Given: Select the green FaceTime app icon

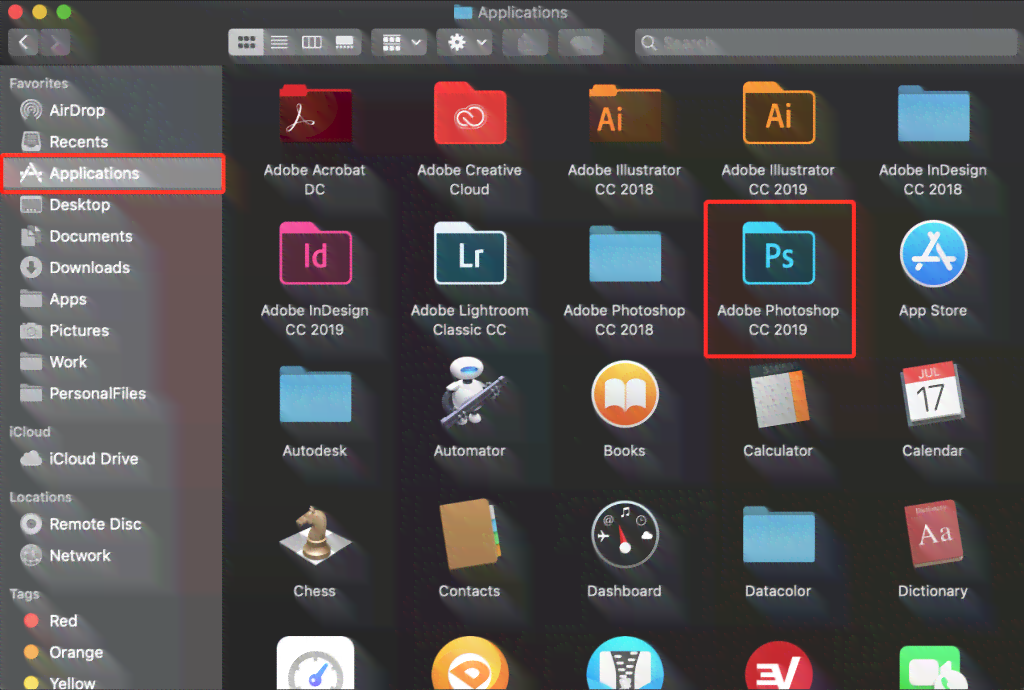Looking at the screenshot, I should [933, 667].
